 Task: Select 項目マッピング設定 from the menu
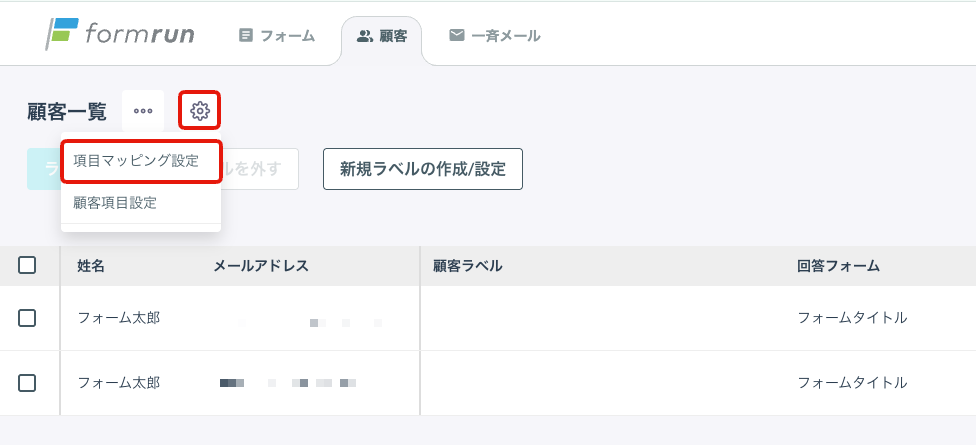(x=141, y=161)
